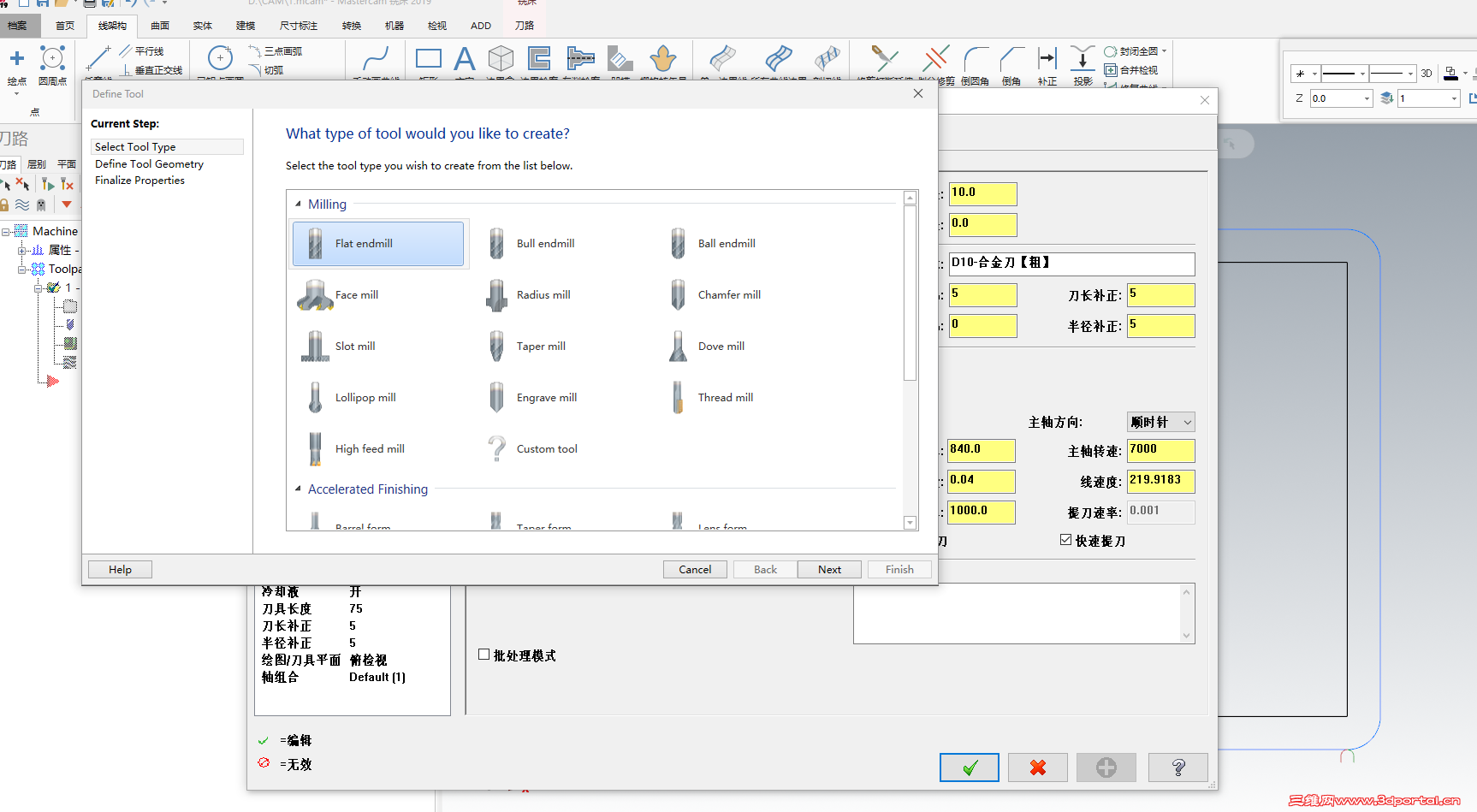Collapse the Toolpath group tree node

(x=22, y=270)
